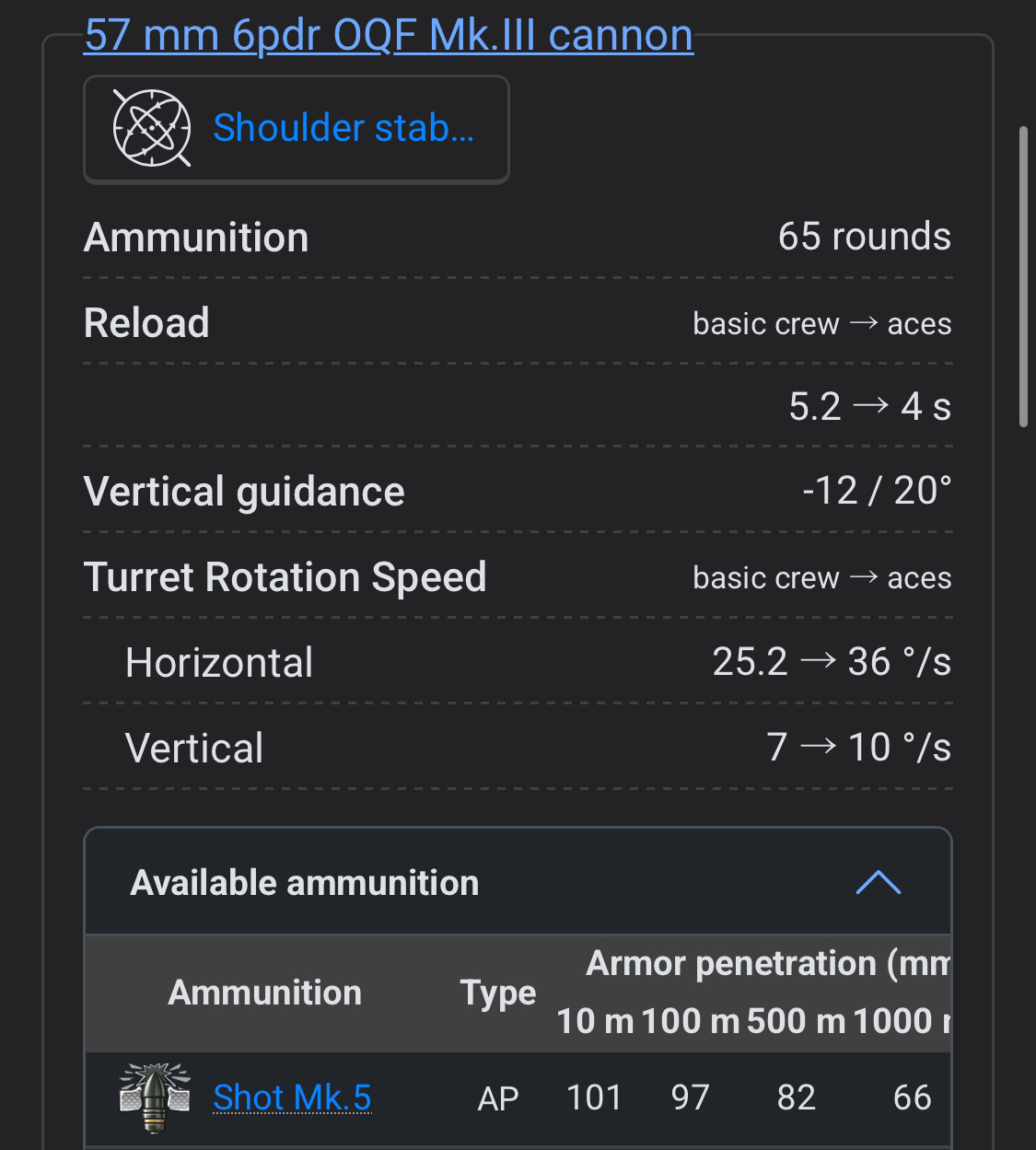Click the vertical scrollbar on the right edge
The height and width of the screenshot is (1150, 1036).
[1023, 276]
